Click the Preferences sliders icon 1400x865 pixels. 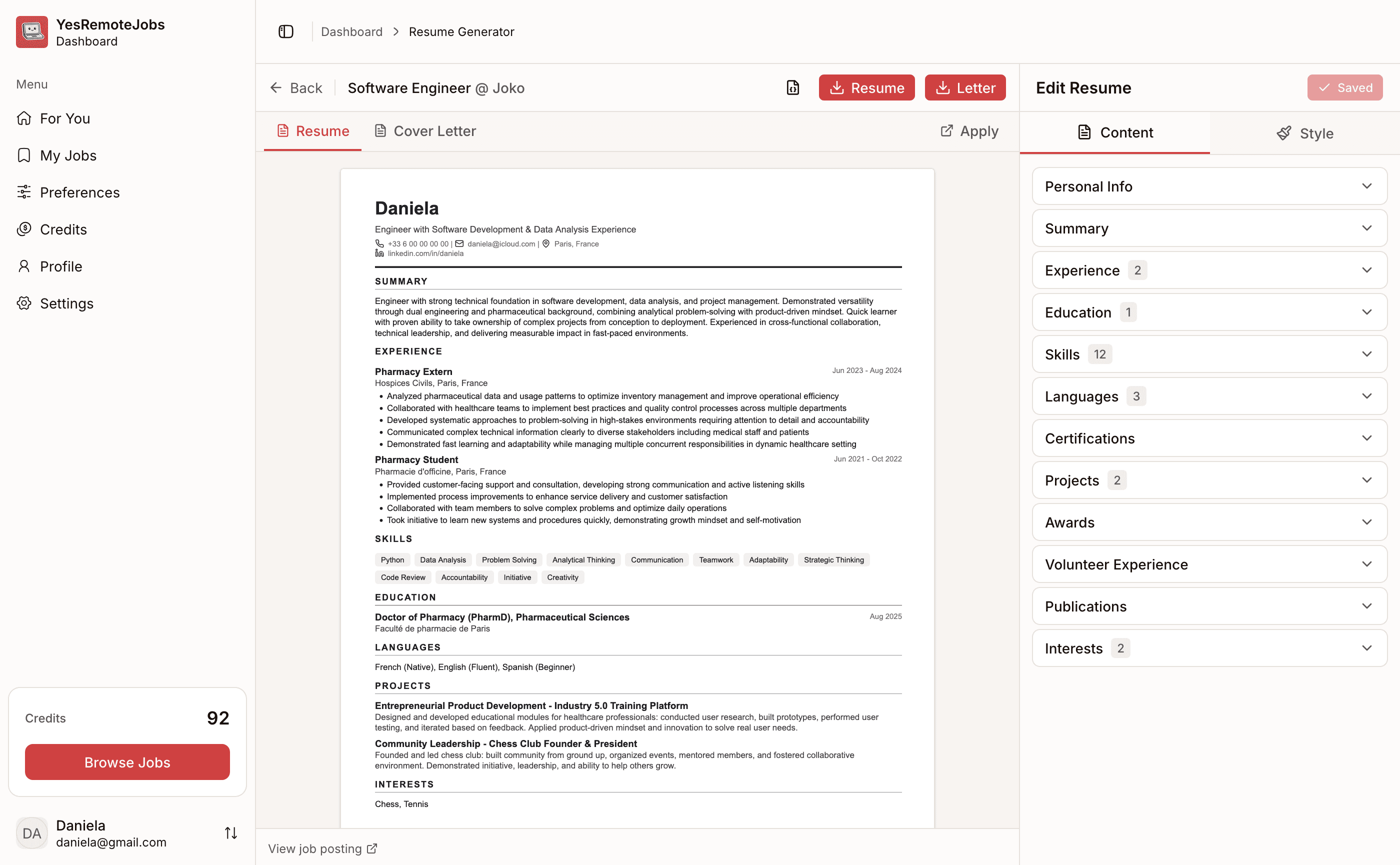coord(24,192)
